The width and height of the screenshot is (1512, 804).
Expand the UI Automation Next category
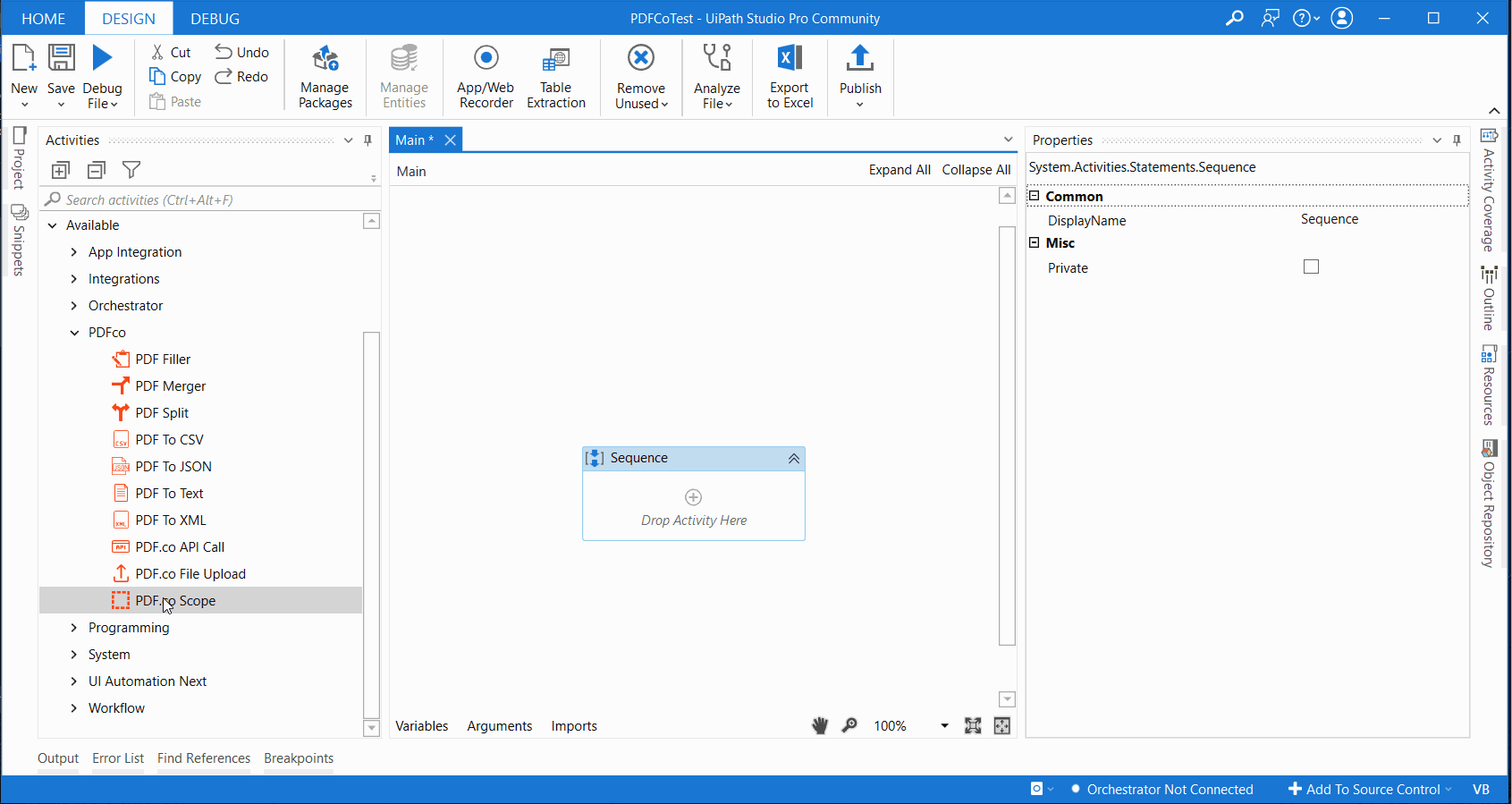(x=74, y=681)
